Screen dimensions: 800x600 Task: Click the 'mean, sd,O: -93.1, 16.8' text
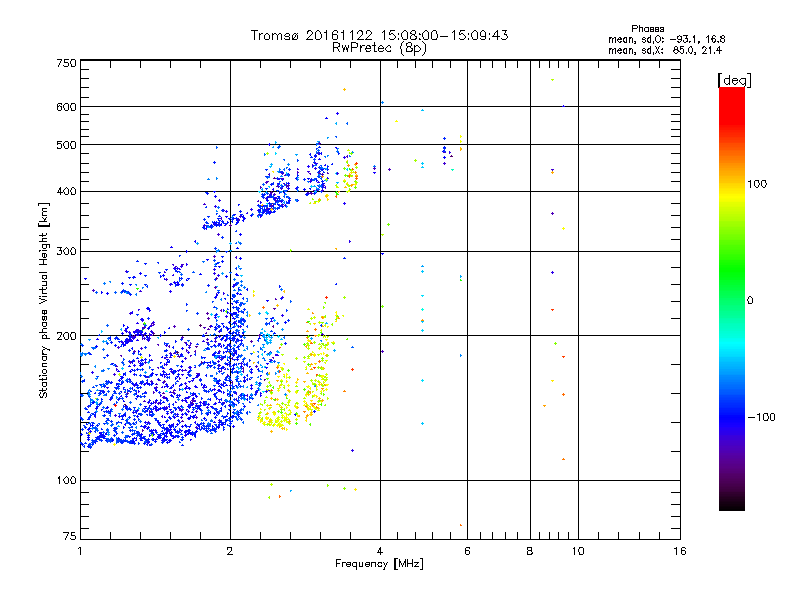(666, 39)
